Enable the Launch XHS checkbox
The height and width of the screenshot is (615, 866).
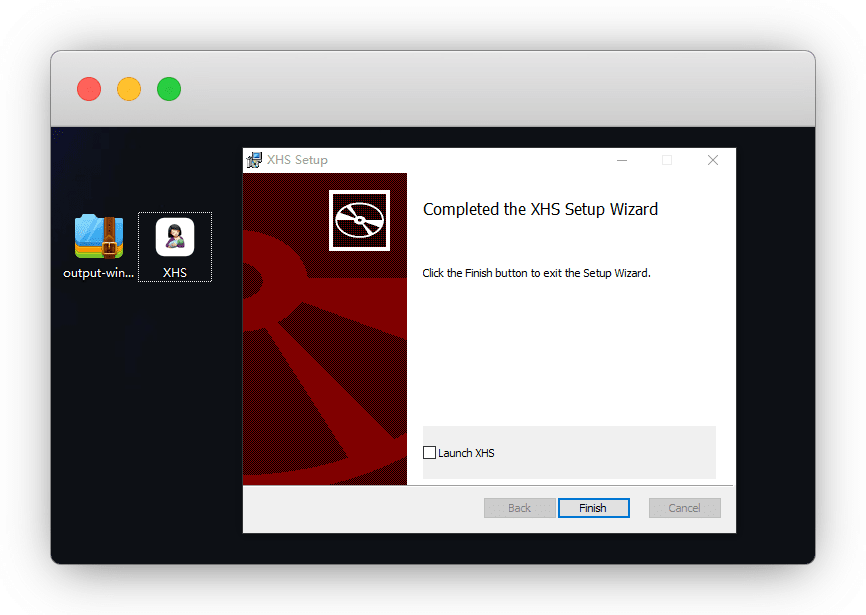tap(430, 453)
